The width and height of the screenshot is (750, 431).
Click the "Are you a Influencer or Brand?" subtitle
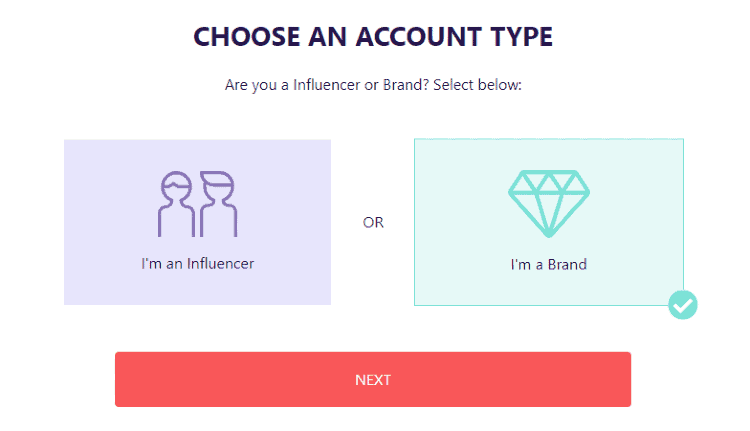373,85
